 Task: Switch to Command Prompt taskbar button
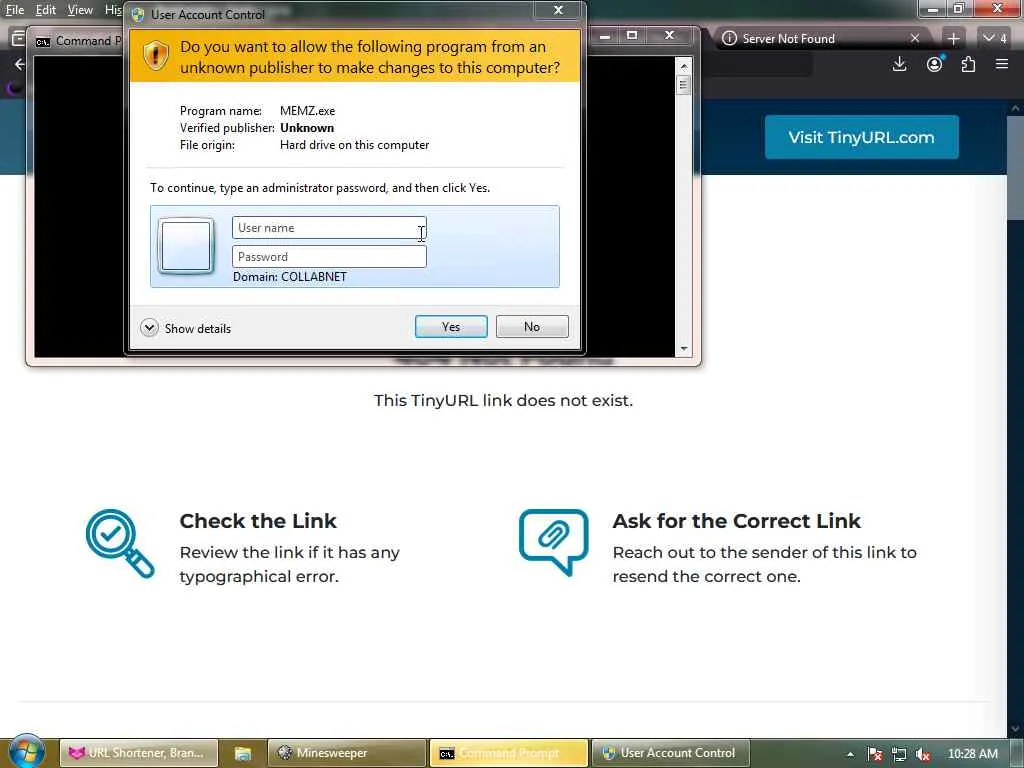[509, 753]
